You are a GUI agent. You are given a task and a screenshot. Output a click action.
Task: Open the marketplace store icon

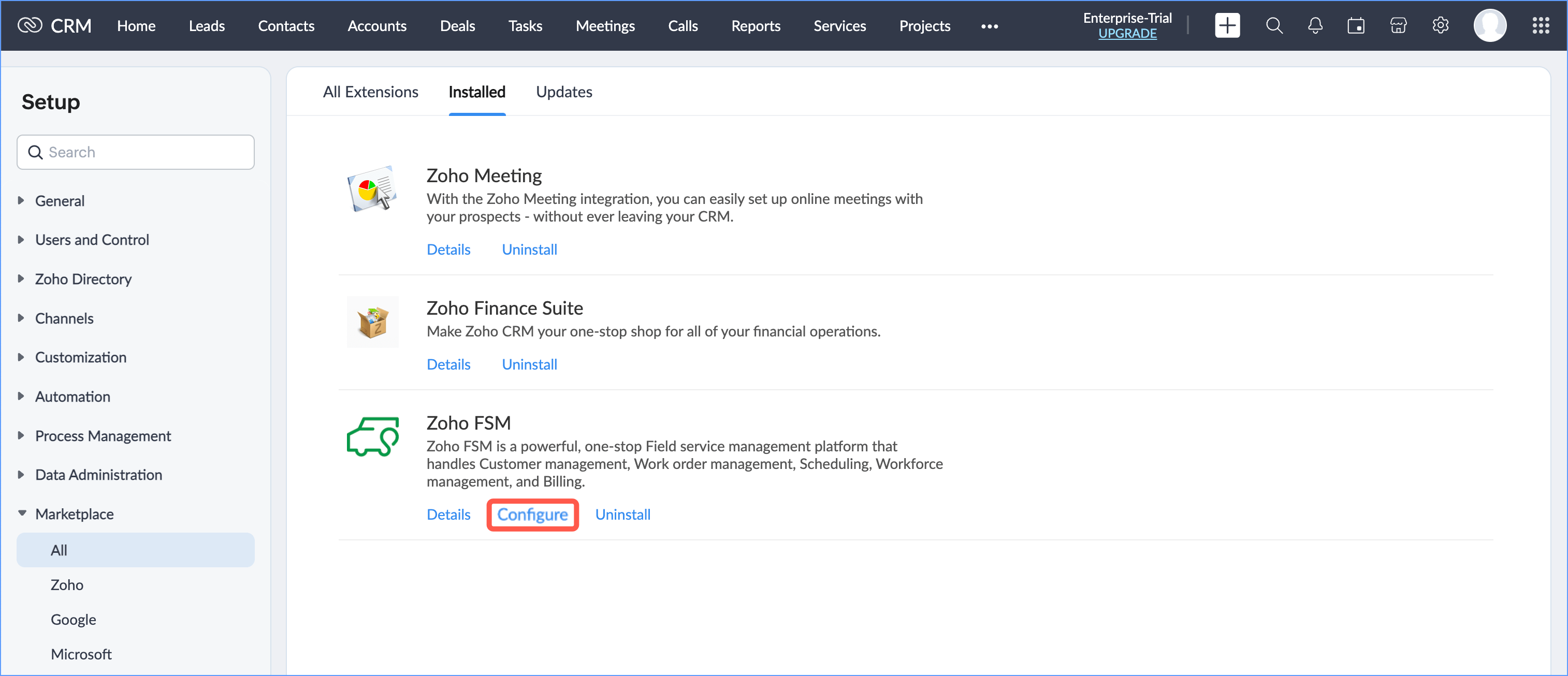tap(1398, 25)
